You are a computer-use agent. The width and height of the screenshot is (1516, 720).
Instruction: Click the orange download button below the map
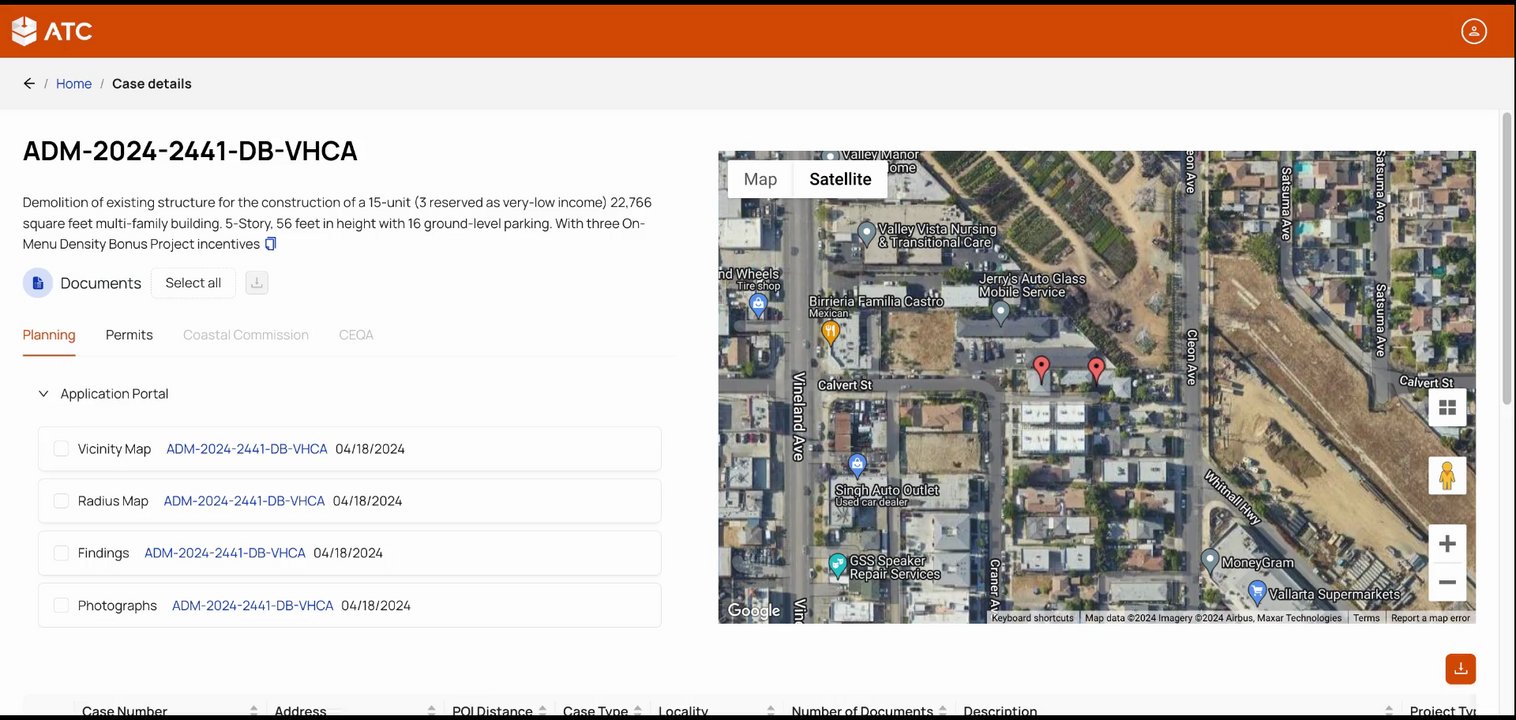[x=1460, y=669]
